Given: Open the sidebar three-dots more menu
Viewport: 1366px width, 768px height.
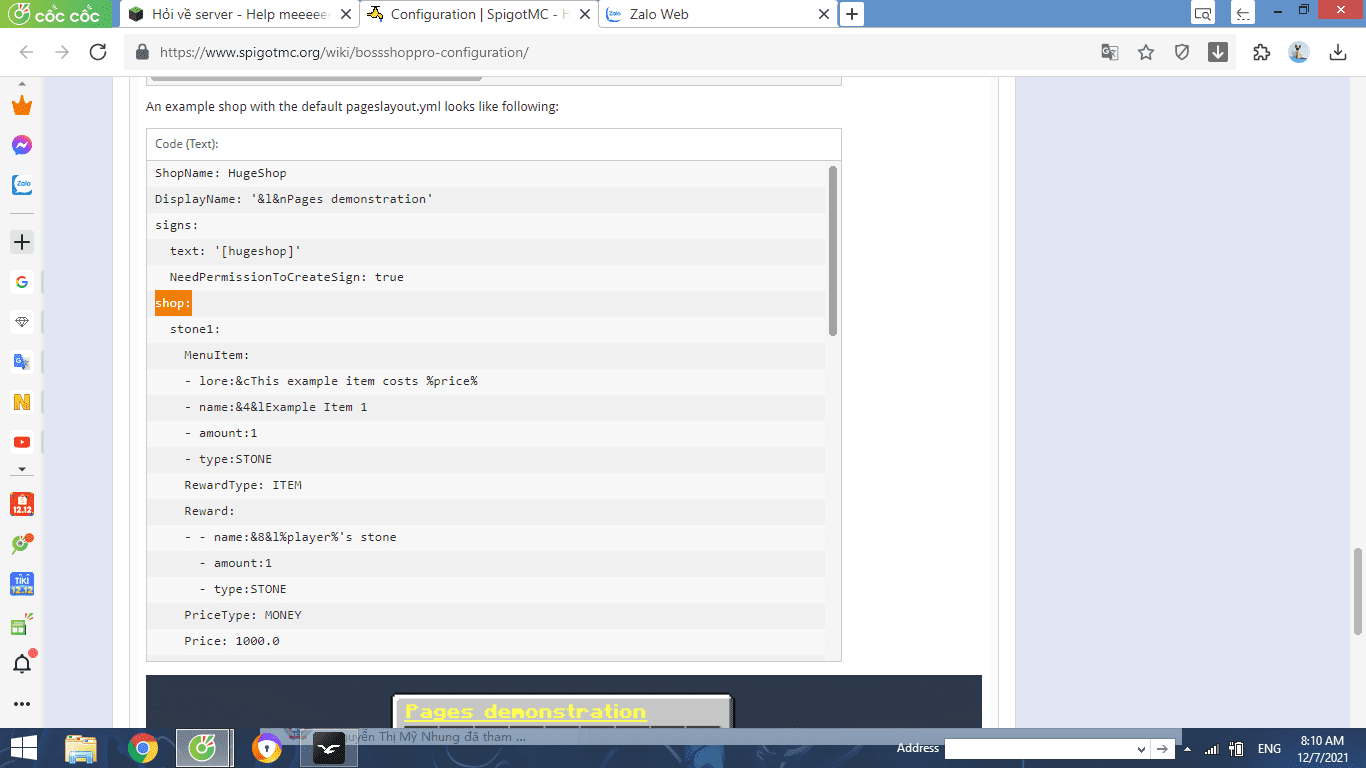Looking at the screenshot, I should coord(22,704).
